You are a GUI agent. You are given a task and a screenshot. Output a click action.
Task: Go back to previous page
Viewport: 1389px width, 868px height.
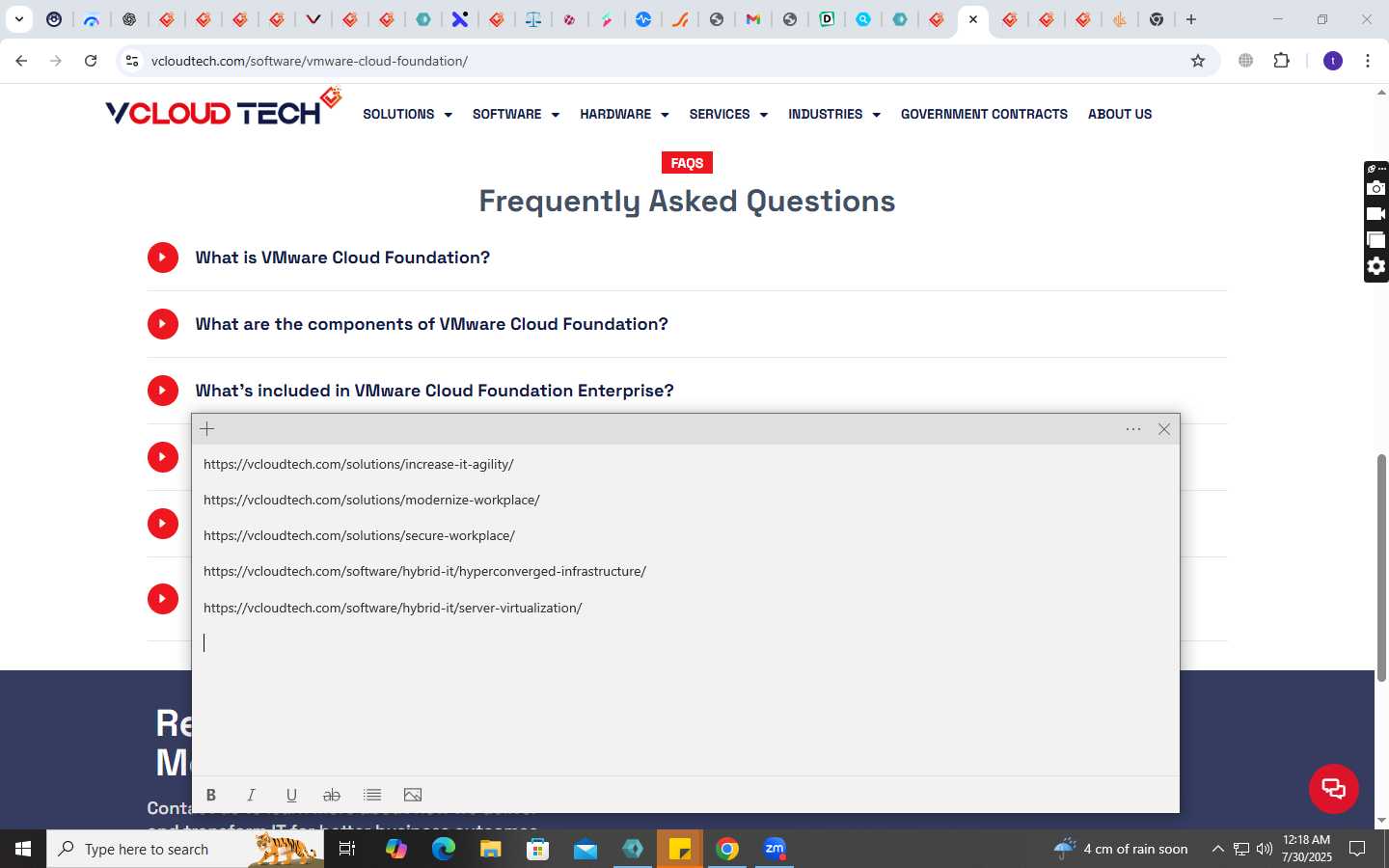pyautogui.click(x=21, y=61)
